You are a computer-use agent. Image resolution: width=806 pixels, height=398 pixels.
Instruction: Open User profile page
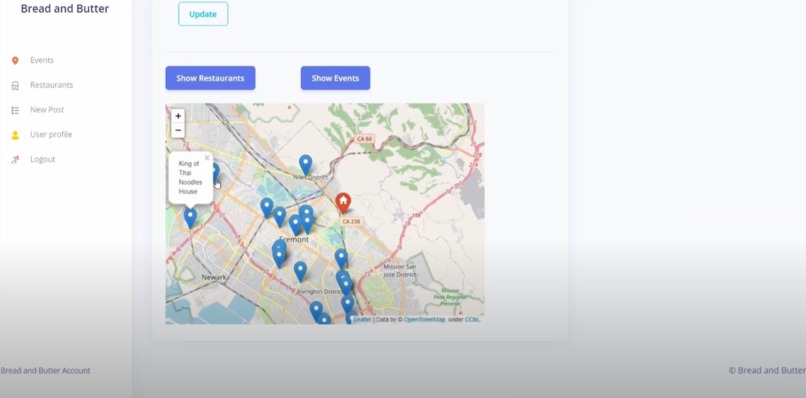pyautogui.click(x=51, y=134)
